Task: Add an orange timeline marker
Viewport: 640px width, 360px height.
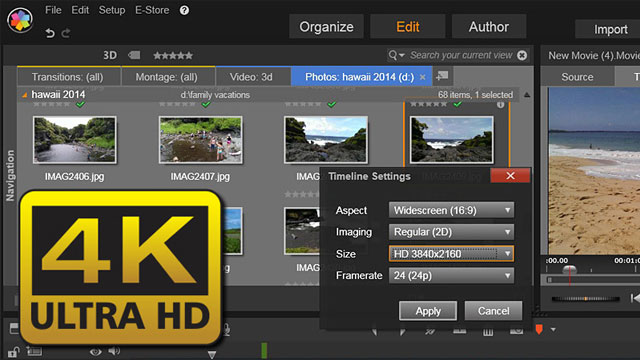Action: tap(539, 329)
